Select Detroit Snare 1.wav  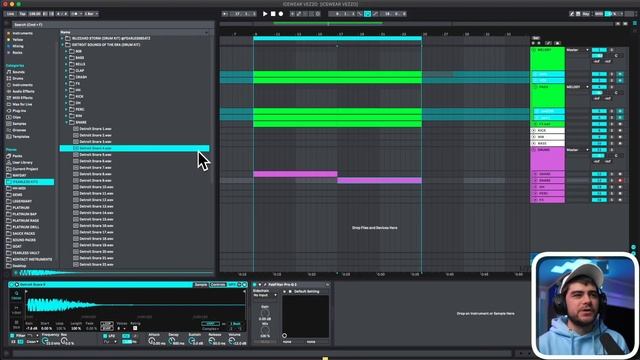(96, 129)
